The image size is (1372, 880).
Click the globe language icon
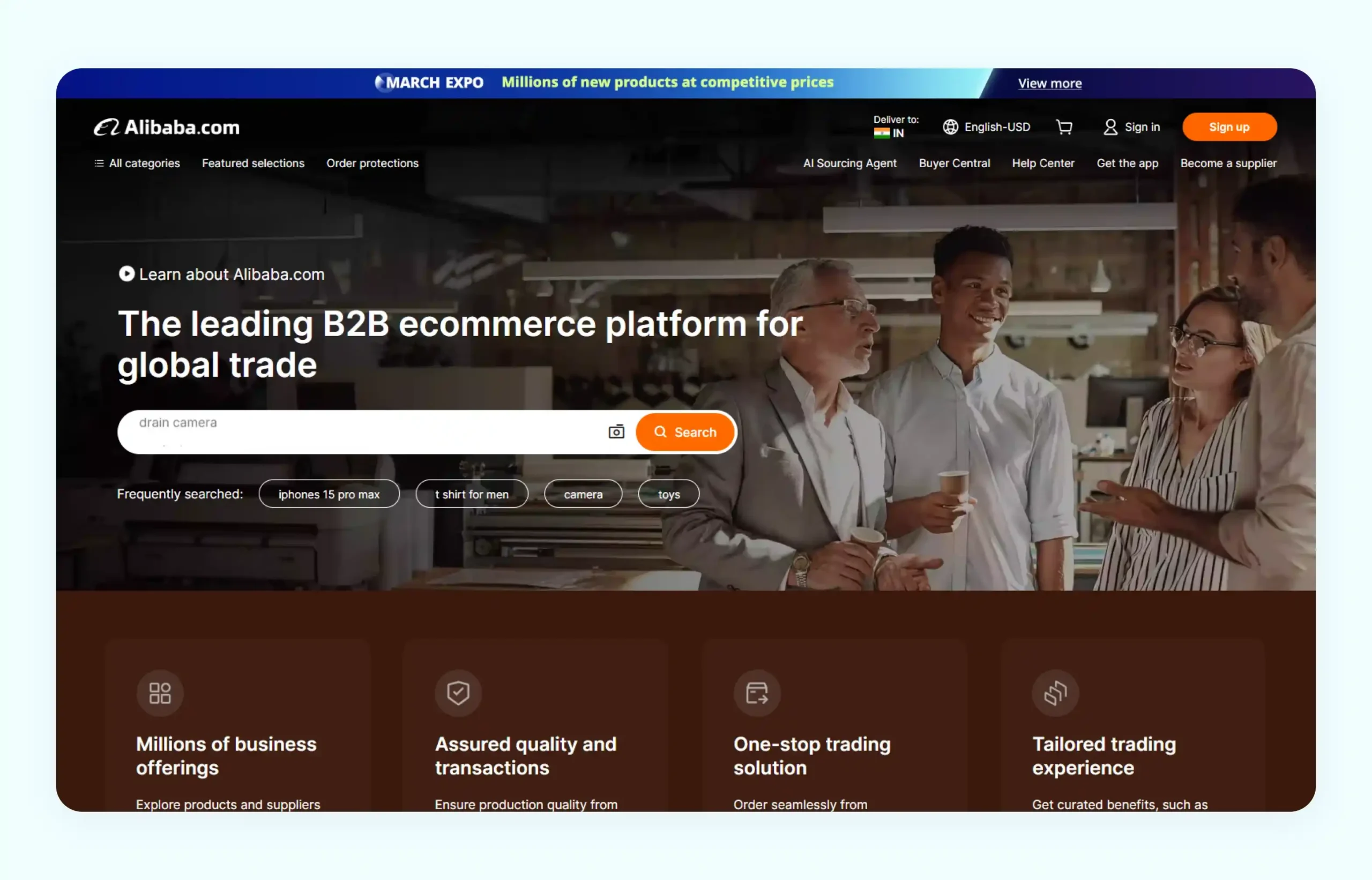pyautogui.click(x=950, y=127)
